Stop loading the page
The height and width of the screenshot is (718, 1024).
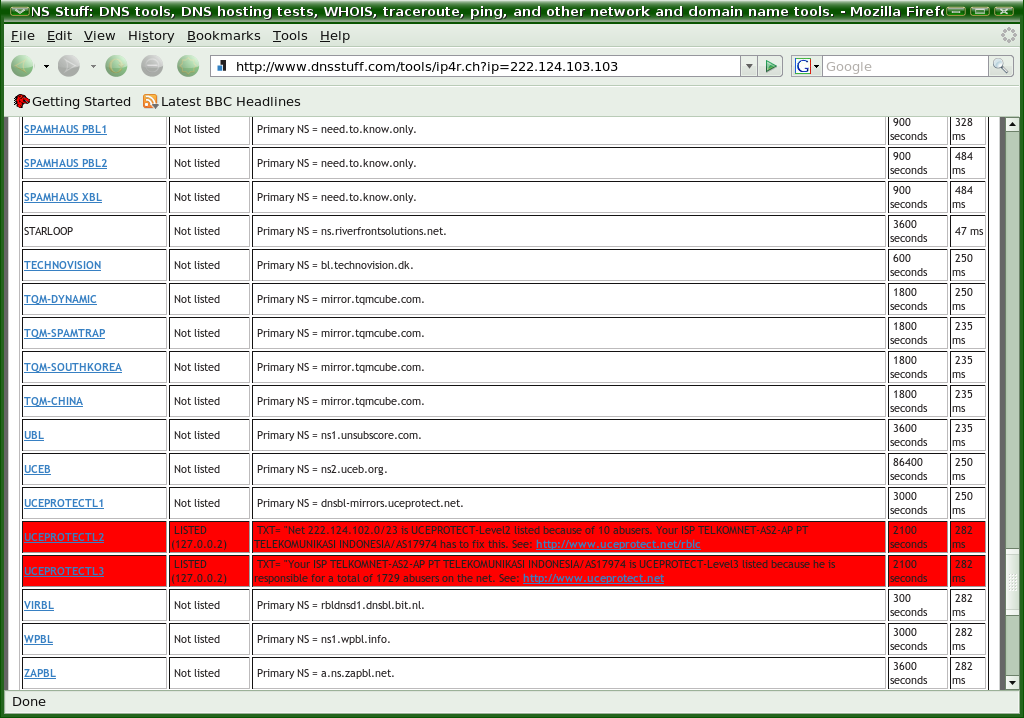tap(152, 66)
